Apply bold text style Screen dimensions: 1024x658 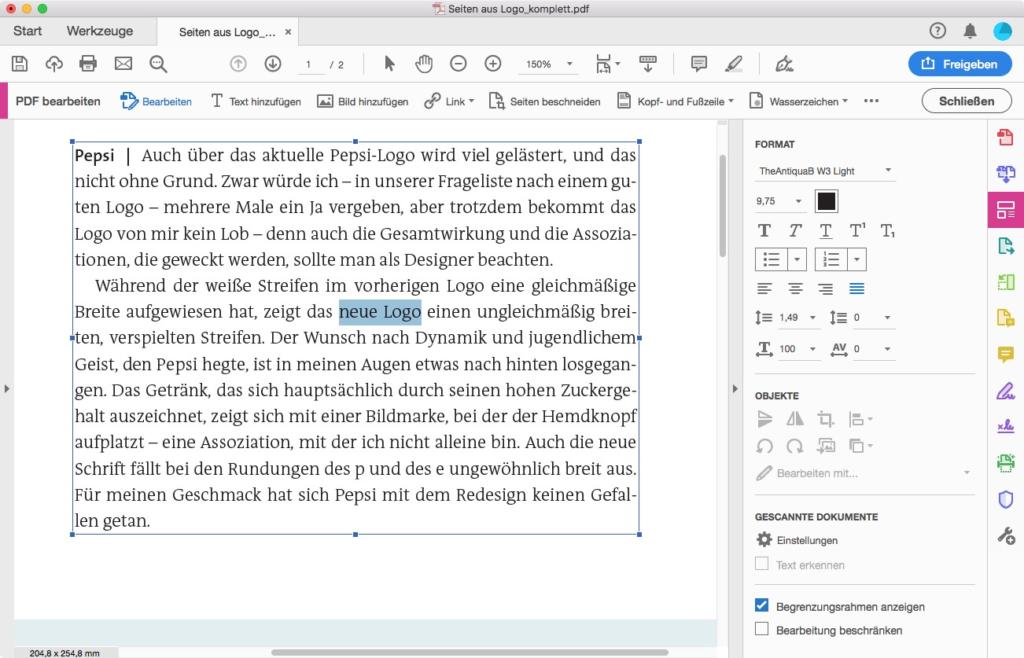pos(764,230)
